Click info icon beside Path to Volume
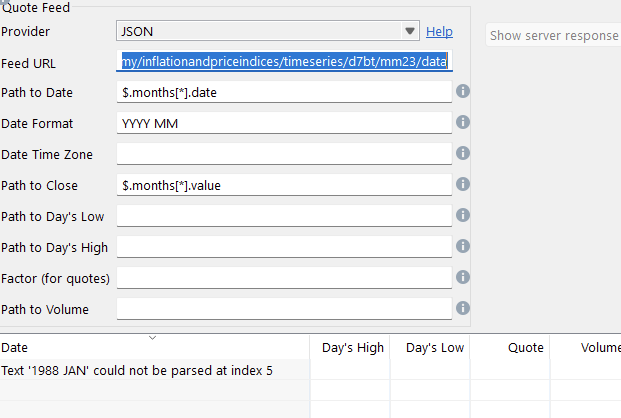621x418 pixels. tap(463, 308)
